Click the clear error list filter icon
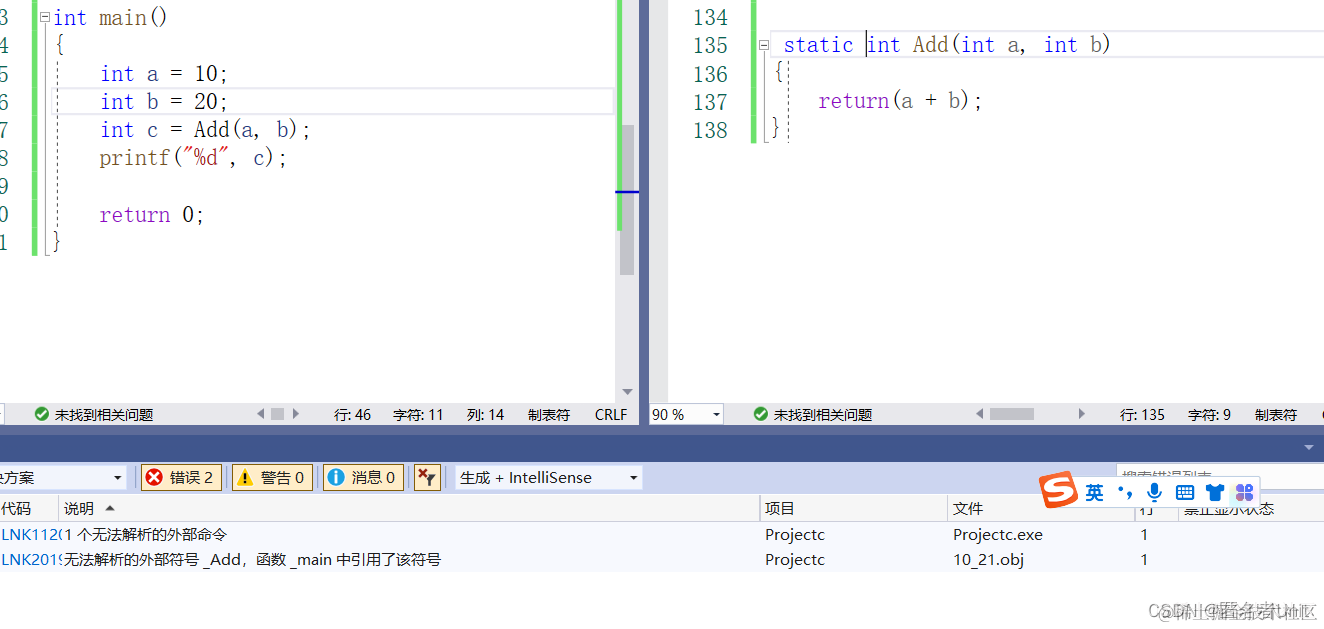The height and width of the screenshot is (629, 1324). [427, 477]
